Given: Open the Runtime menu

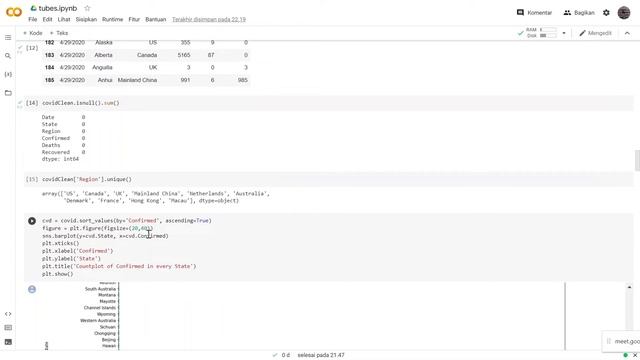Looking at the screenshot, I should pyautogui.click(x=112, y=19).
